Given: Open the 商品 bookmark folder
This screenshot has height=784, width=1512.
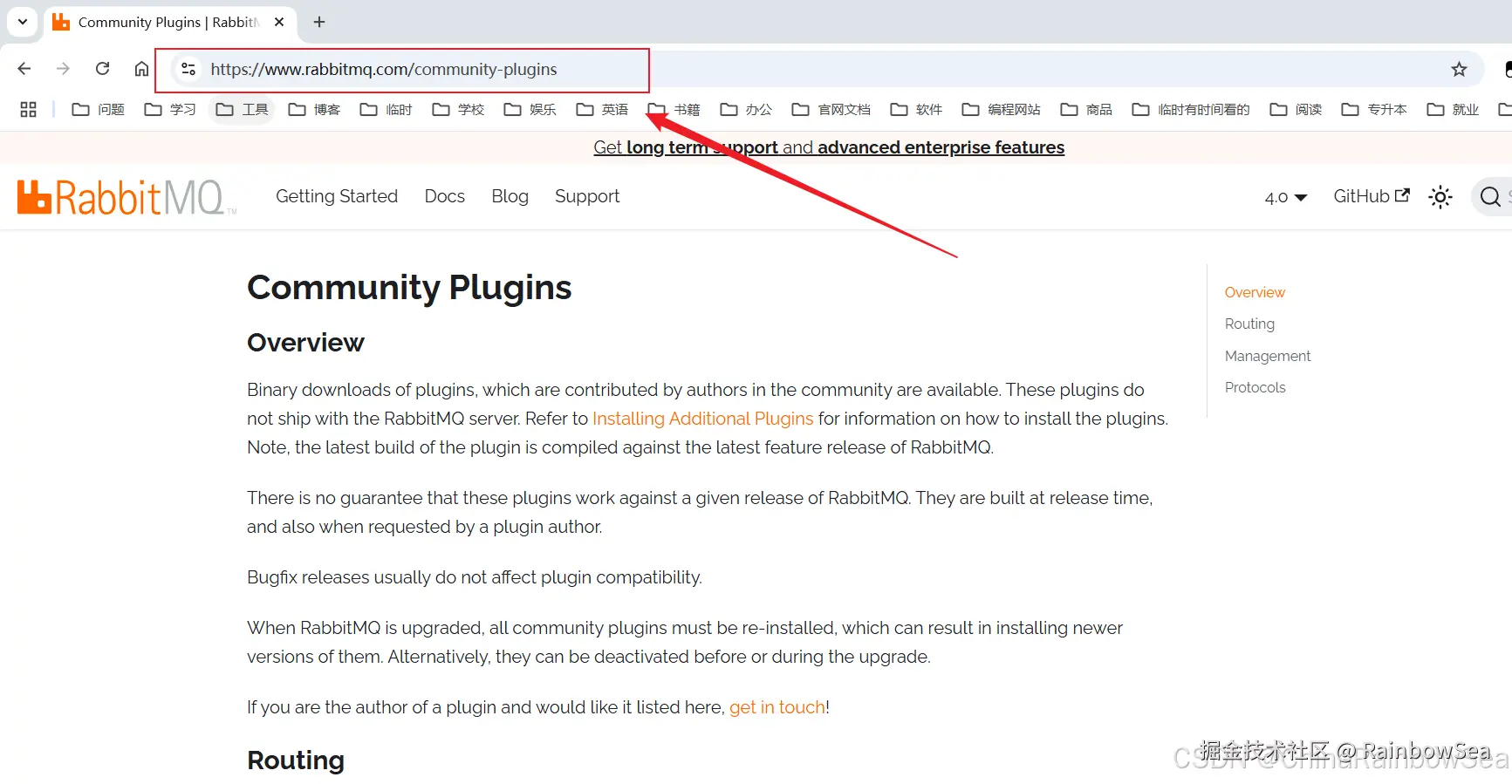Looking at the screenshot, I should [x=1087, y=109].
